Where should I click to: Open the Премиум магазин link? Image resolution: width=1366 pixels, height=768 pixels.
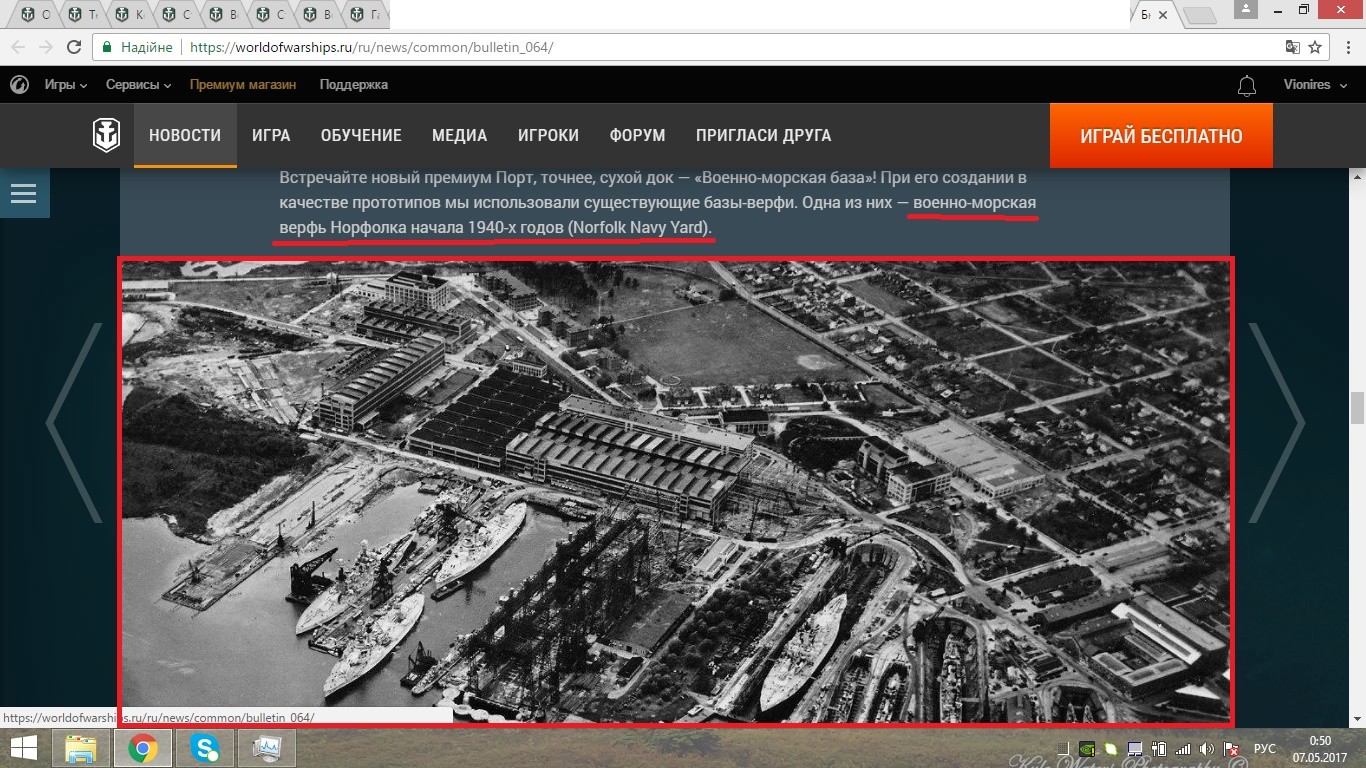[x=243, y=85]
